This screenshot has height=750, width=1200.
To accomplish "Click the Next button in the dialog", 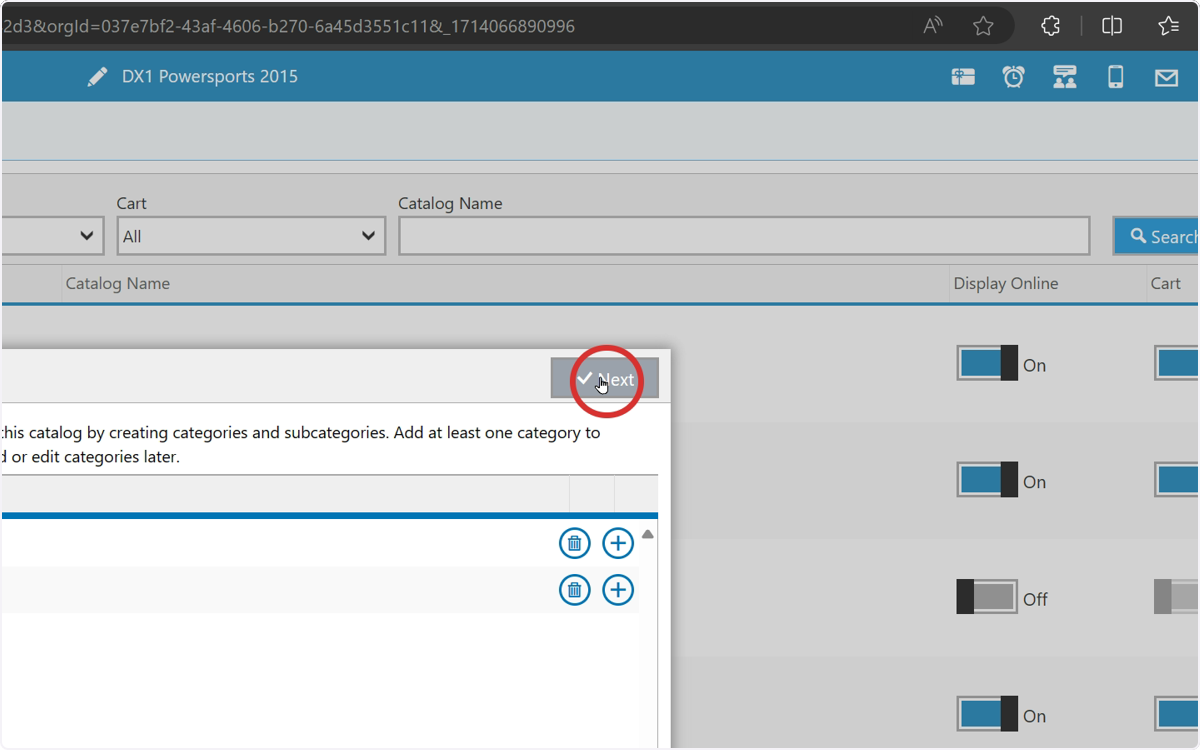I will pyautogui.click(x=605, y=379).
